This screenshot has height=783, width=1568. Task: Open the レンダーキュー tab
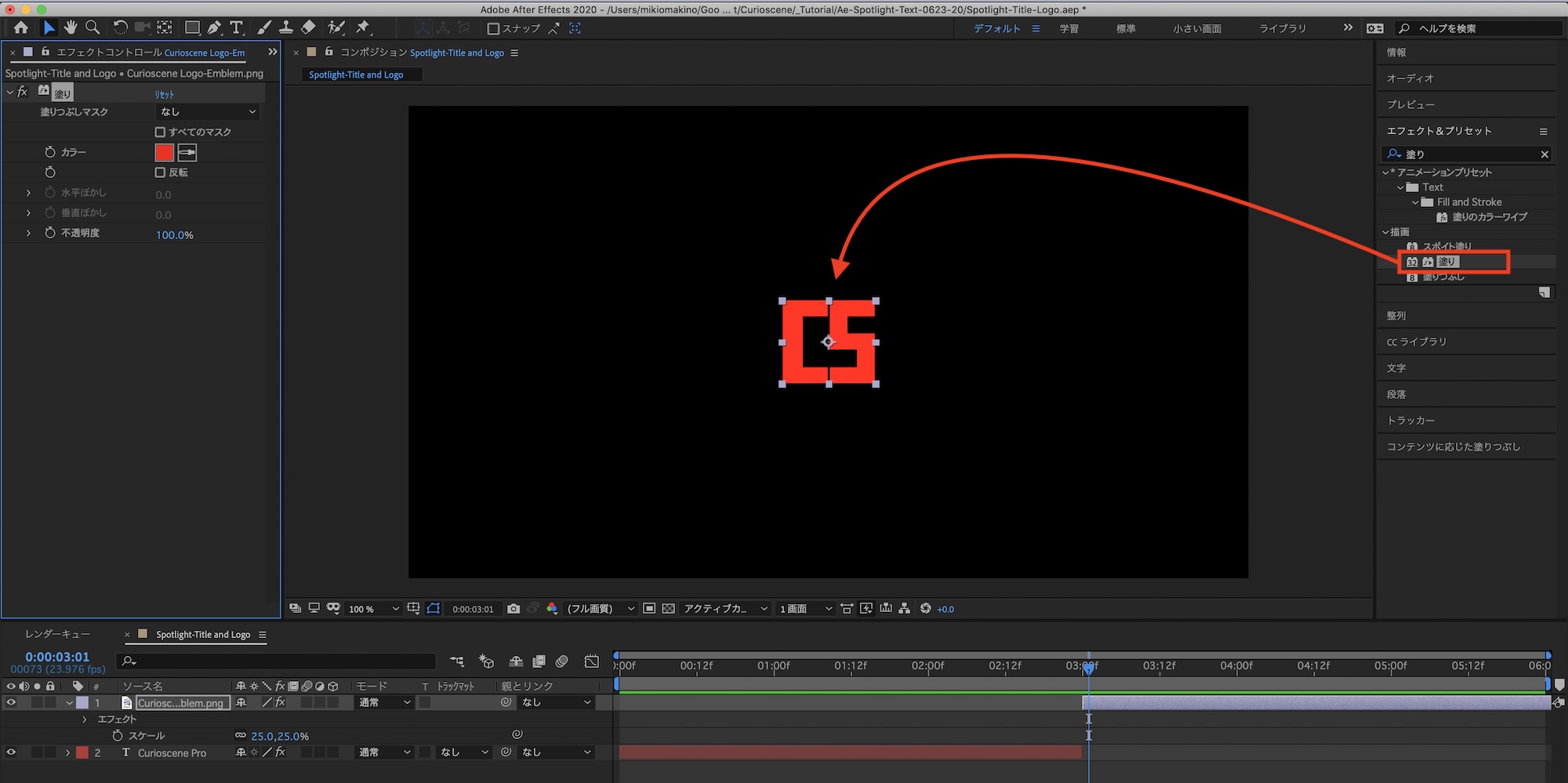[57, 634]
